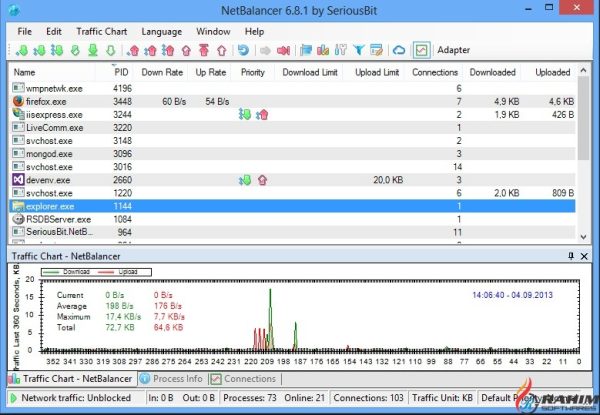Click the outlined red upload arrow icon
Viewport: 600px width, 415px height.
pyautogui.click(x=222, y=50)
